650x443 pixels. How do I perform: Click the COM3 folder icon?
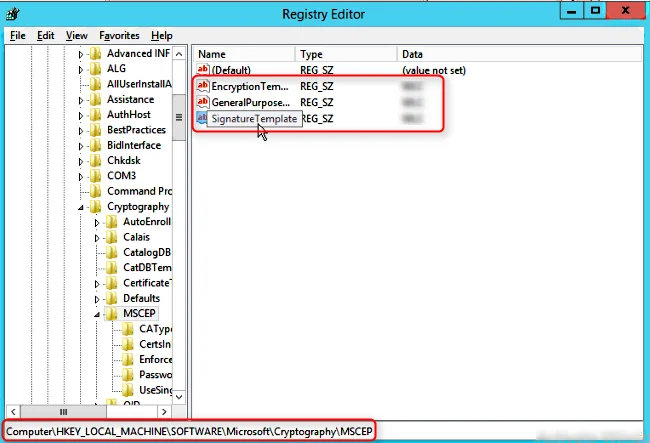pos(96,176)
